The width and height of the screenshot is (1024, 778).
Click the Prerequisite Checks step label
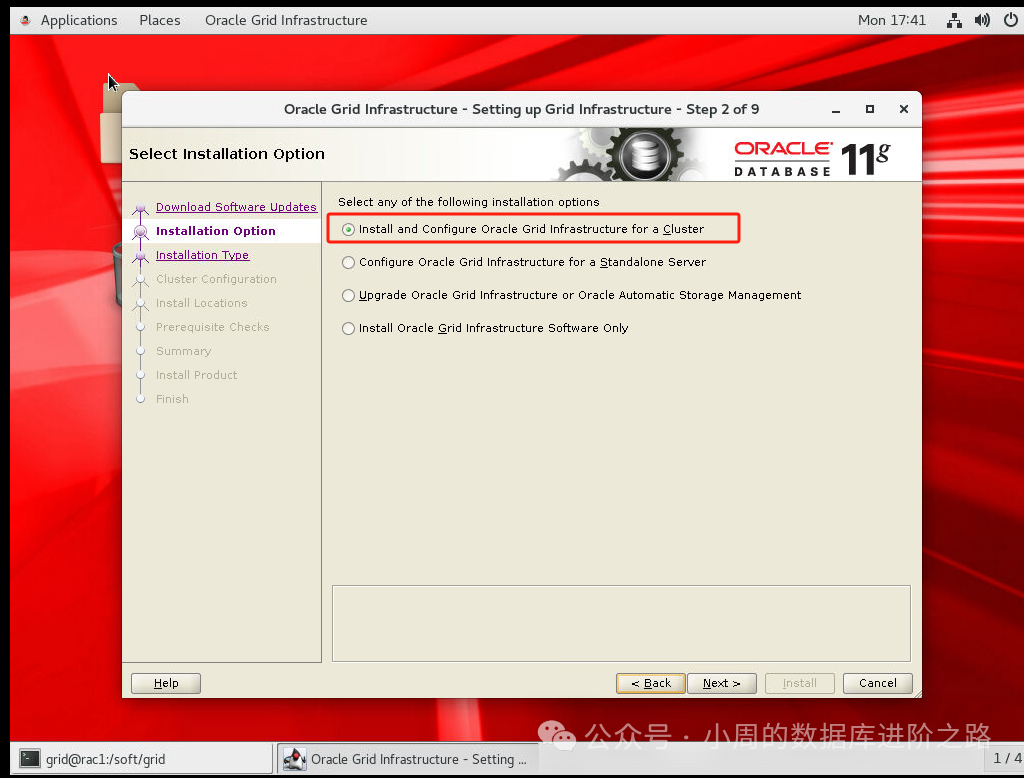click(x=212, y=327)
